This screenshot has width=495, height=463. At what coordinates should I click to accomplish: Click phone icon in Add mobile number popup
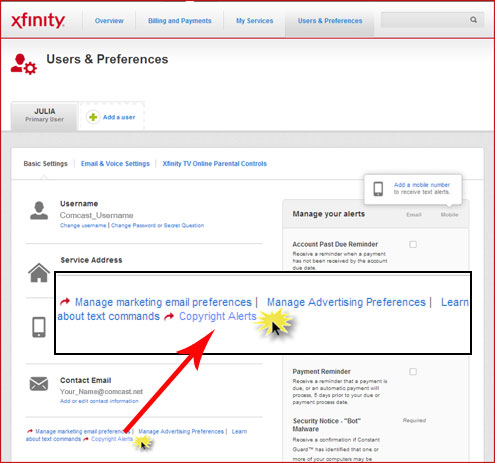coord(378,189)
